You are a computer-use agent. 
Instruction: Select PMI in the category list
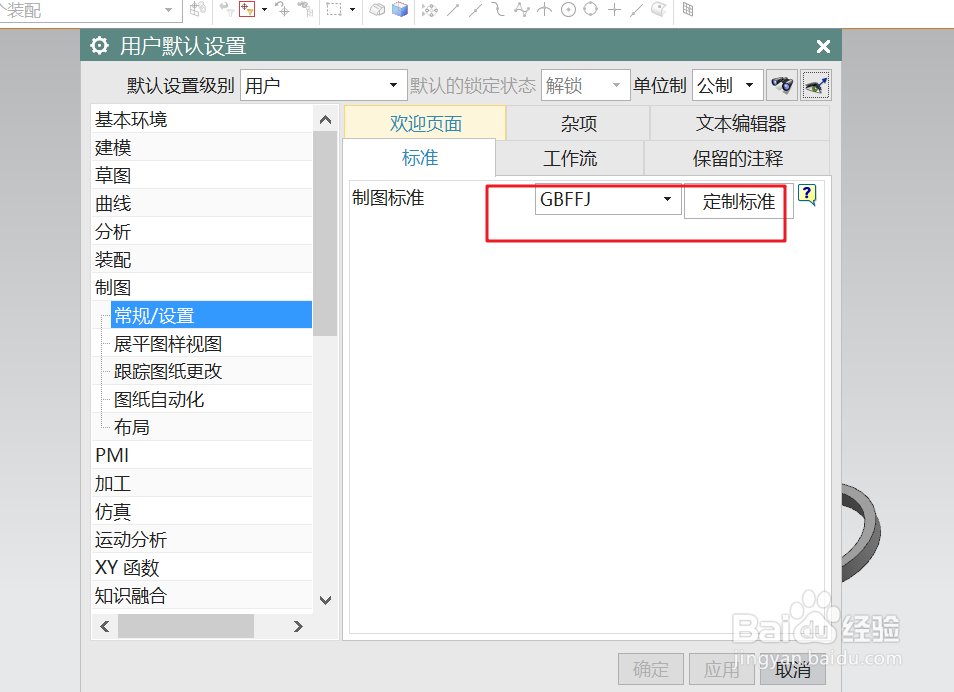[x=202, y=455]
